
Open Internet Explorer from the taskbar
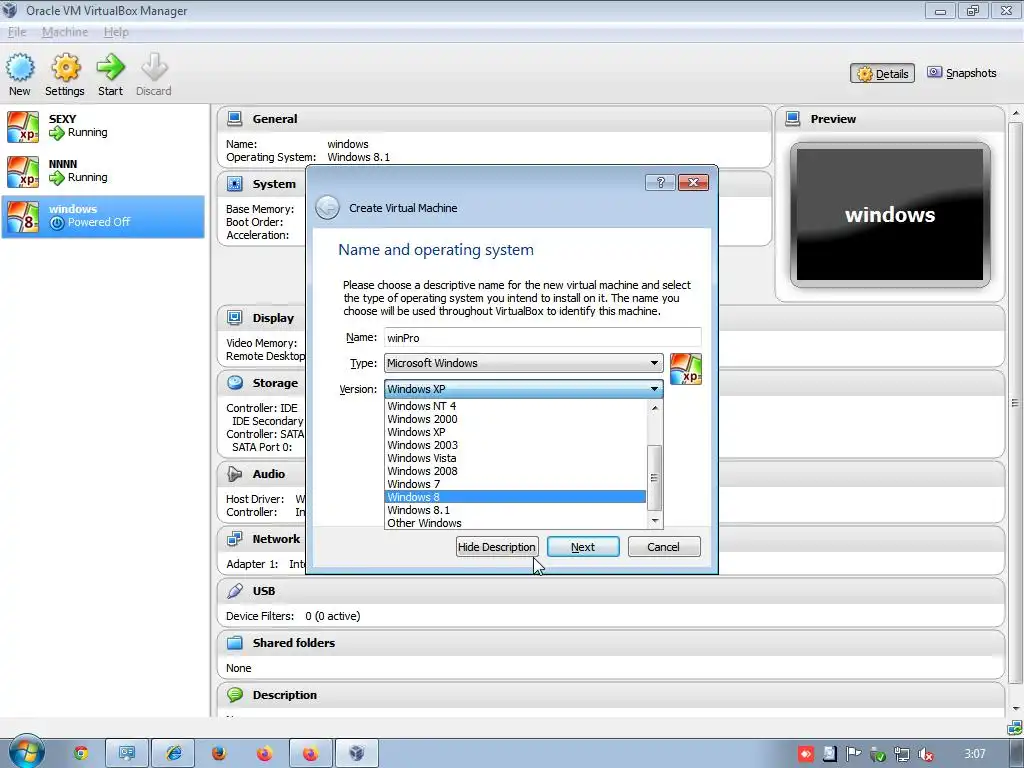pyautogui.click(x=174, y=753)
